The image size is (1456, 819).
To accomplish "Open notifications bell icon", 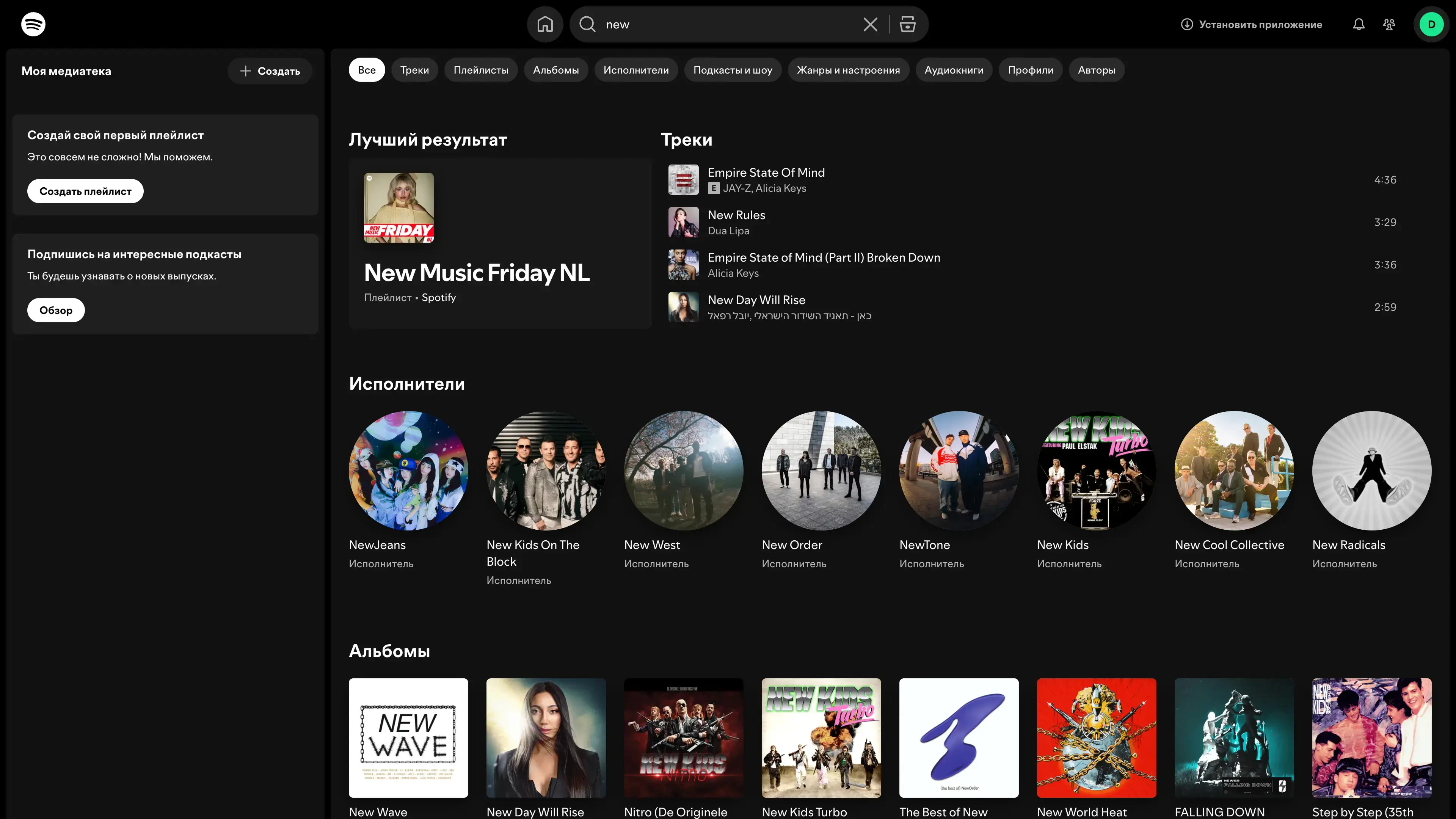I will [1358, 24].
